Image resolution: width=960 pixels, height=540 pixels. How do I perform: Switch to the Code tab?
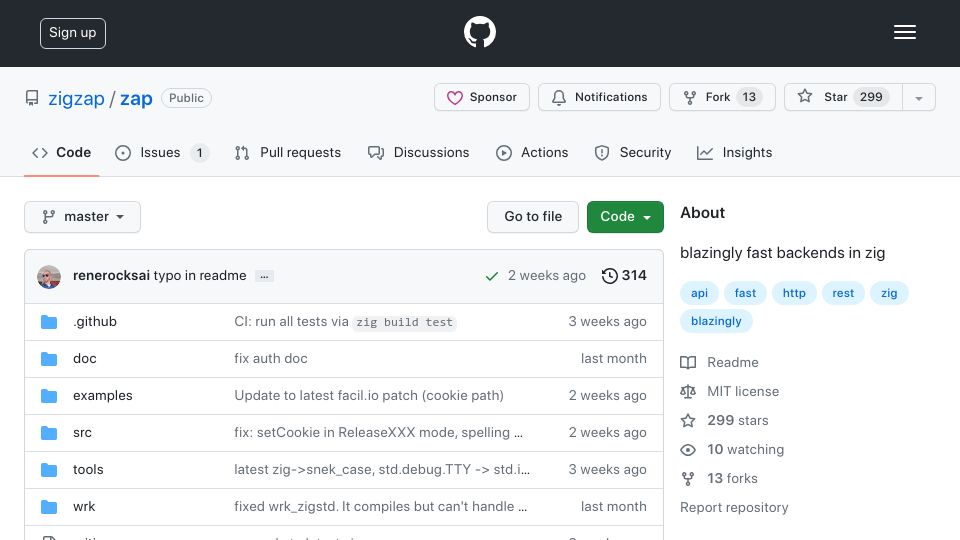62,152
